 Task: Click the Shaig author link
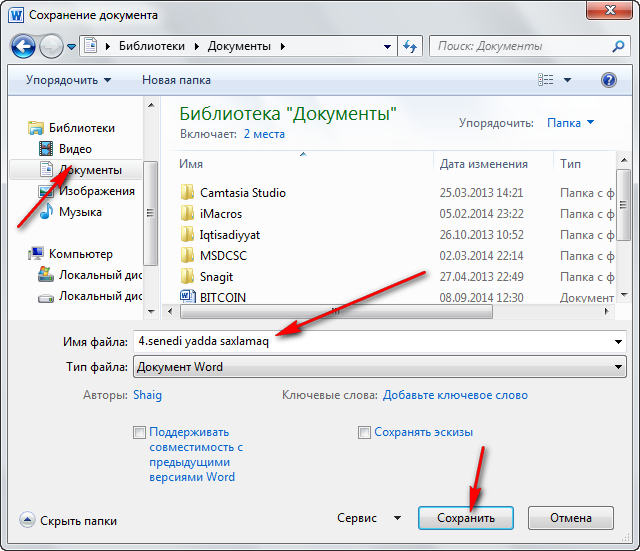point(147,395)
